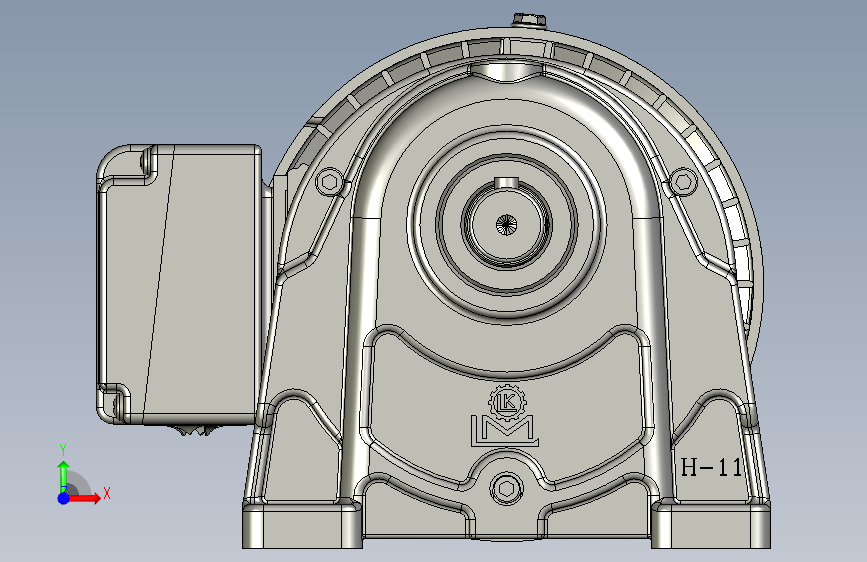Select the keyway slot on the shaft bore

(506, 182)
